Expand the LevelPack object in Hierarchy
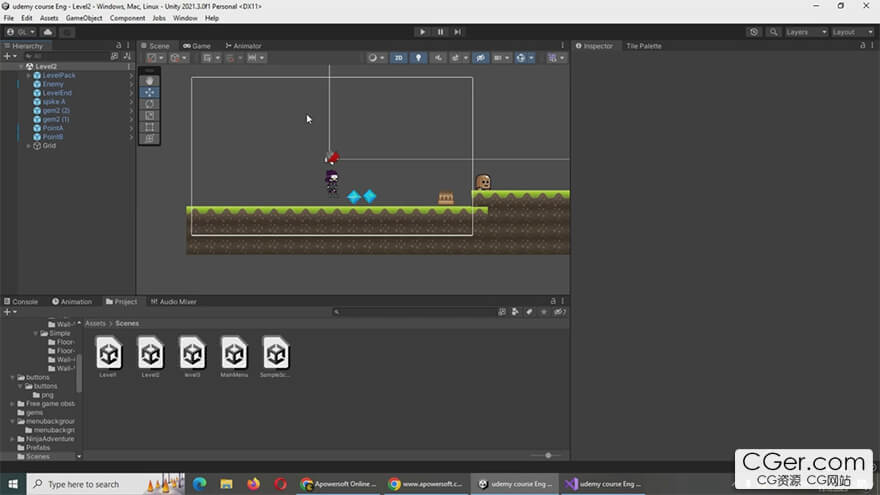This screenshot has height=495, width=880. (28, 75)
